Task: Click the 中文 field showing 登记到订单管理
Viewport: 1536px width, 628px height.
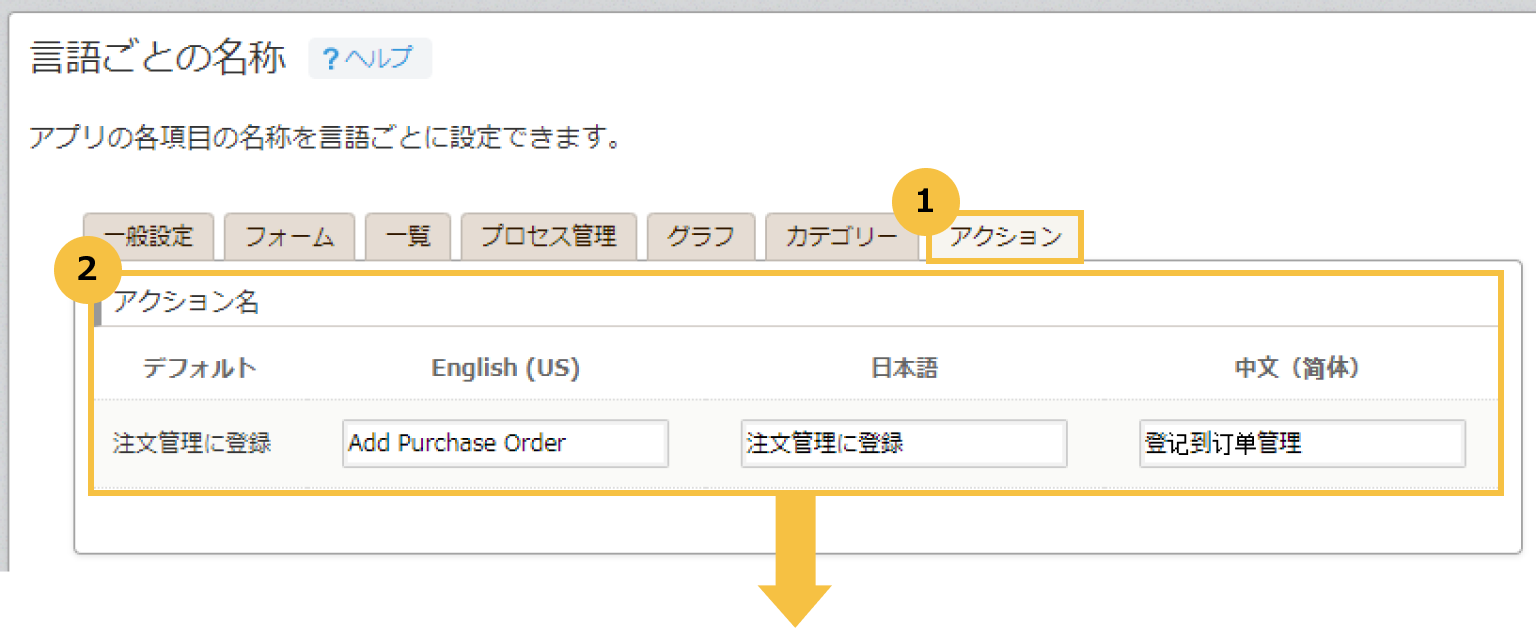Action: tap(1302, 443)
